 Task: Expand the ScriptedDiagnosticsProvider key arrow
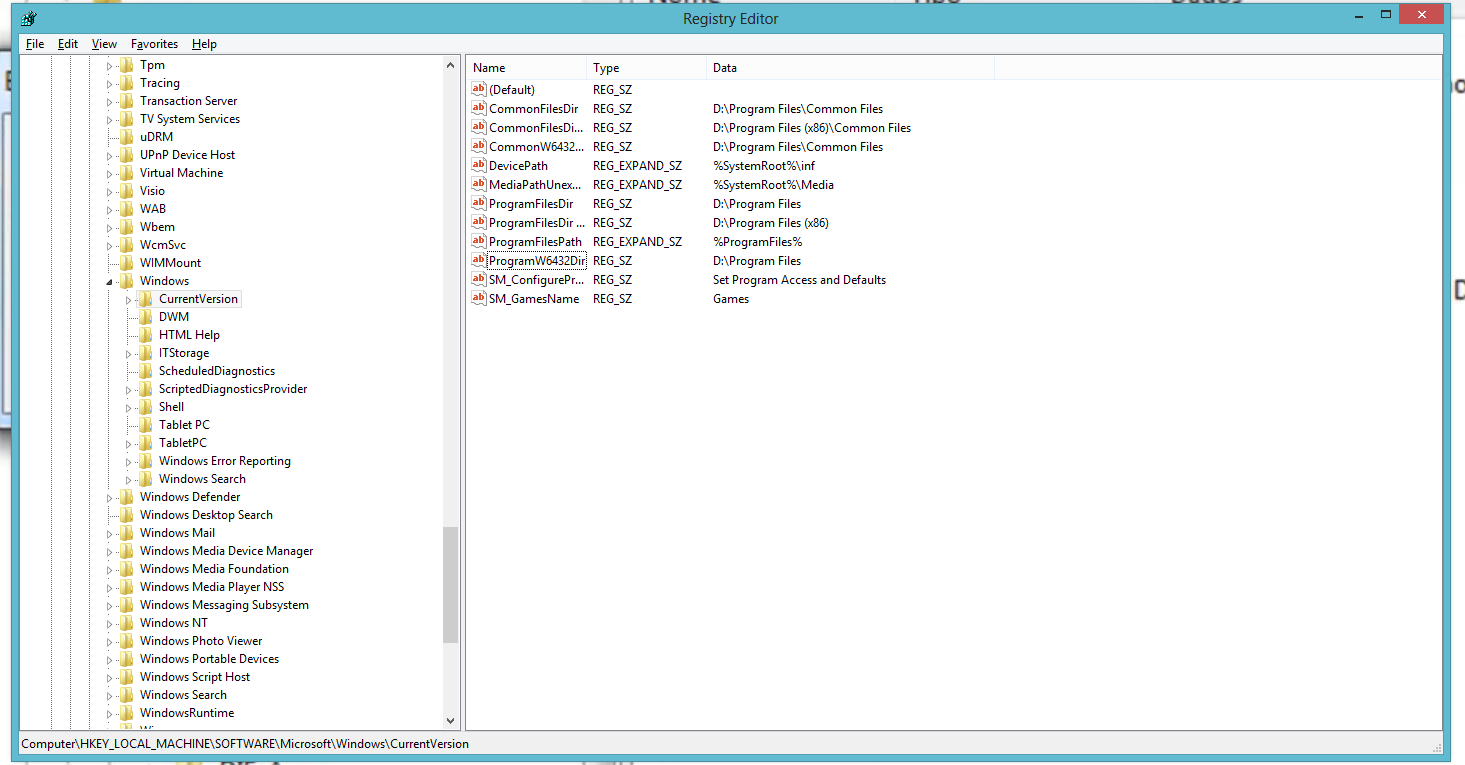coord(129,389)
